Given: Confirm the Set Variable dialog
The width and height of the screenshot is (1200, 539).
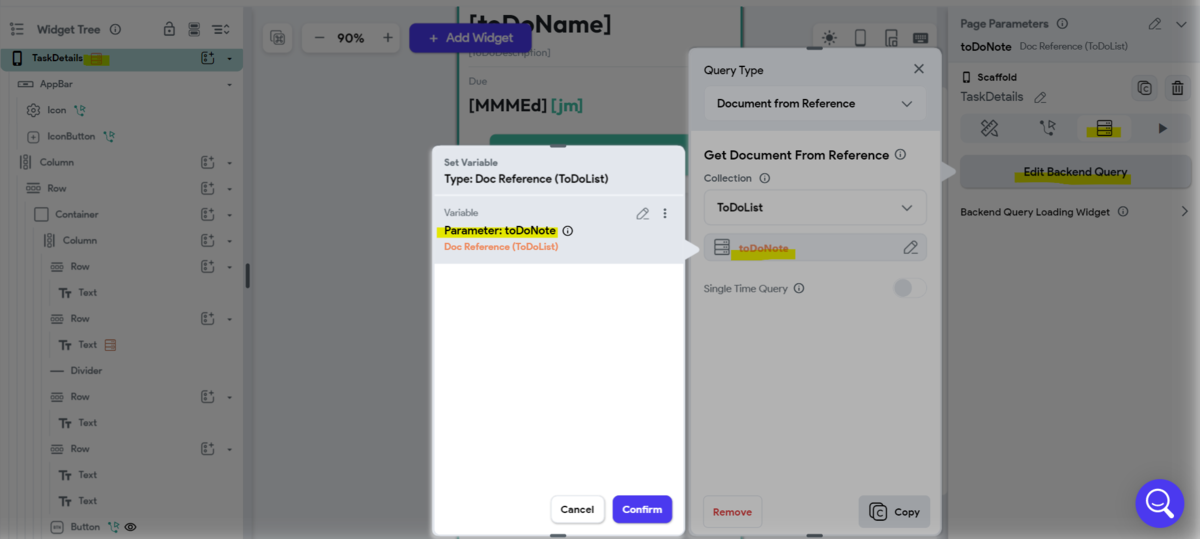Looking at the screenshot, I should (x=642, y=509).
